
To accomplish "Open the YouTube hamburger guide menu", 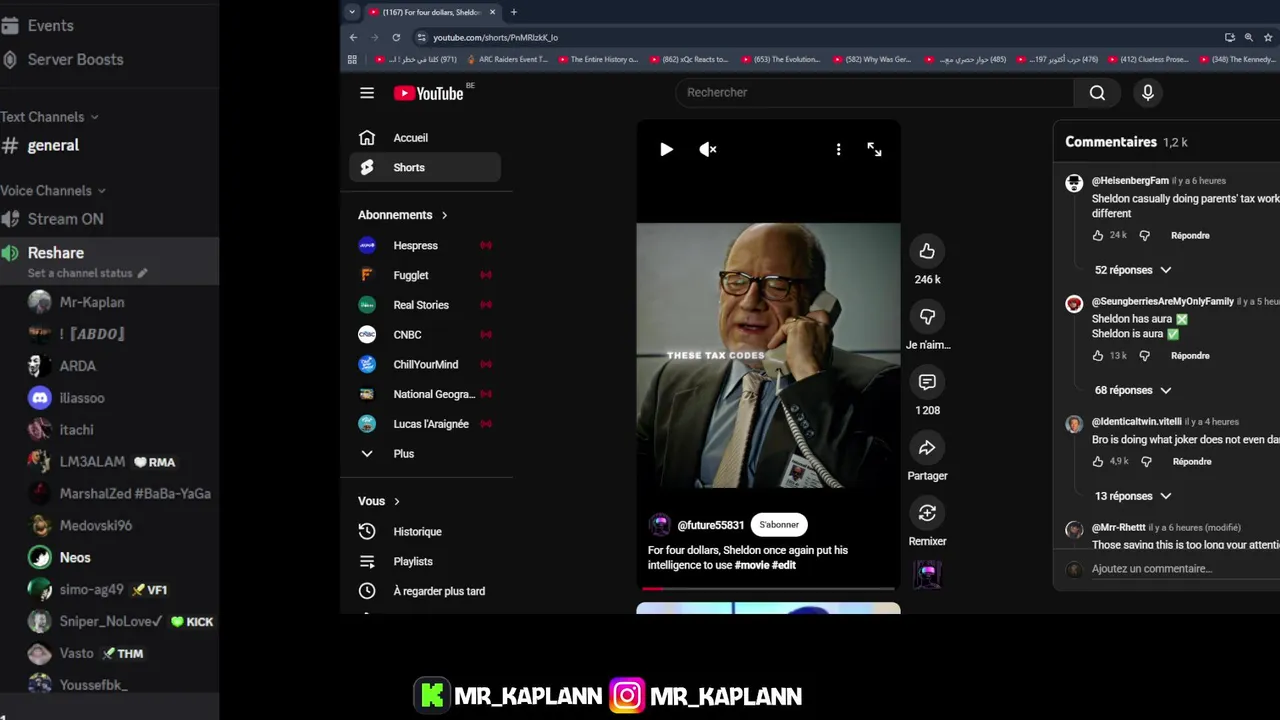I will [x=367, y=93].
